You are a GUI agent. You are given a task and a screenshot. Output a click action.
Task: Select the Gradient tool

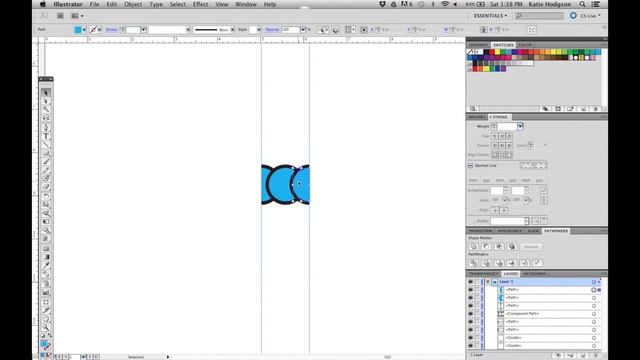[46, 257]
